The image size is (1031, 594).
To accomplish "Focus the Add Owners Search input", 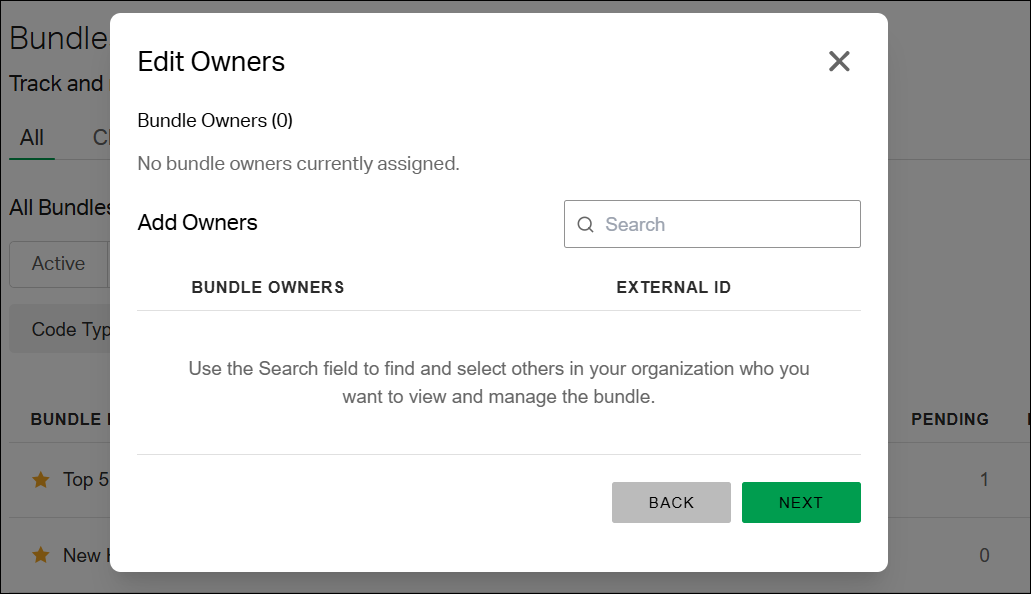I will [x=712, y=224].
